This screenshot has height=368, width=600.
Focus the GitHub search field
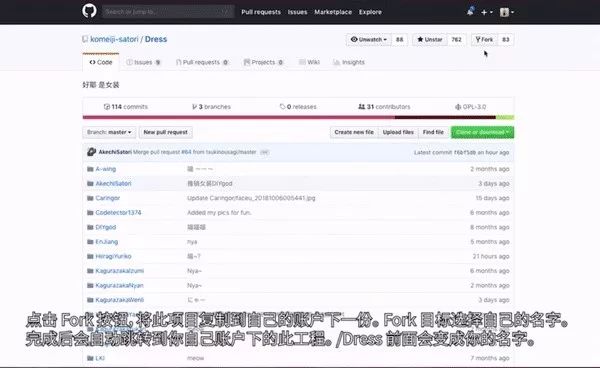[x=168, y=11]
